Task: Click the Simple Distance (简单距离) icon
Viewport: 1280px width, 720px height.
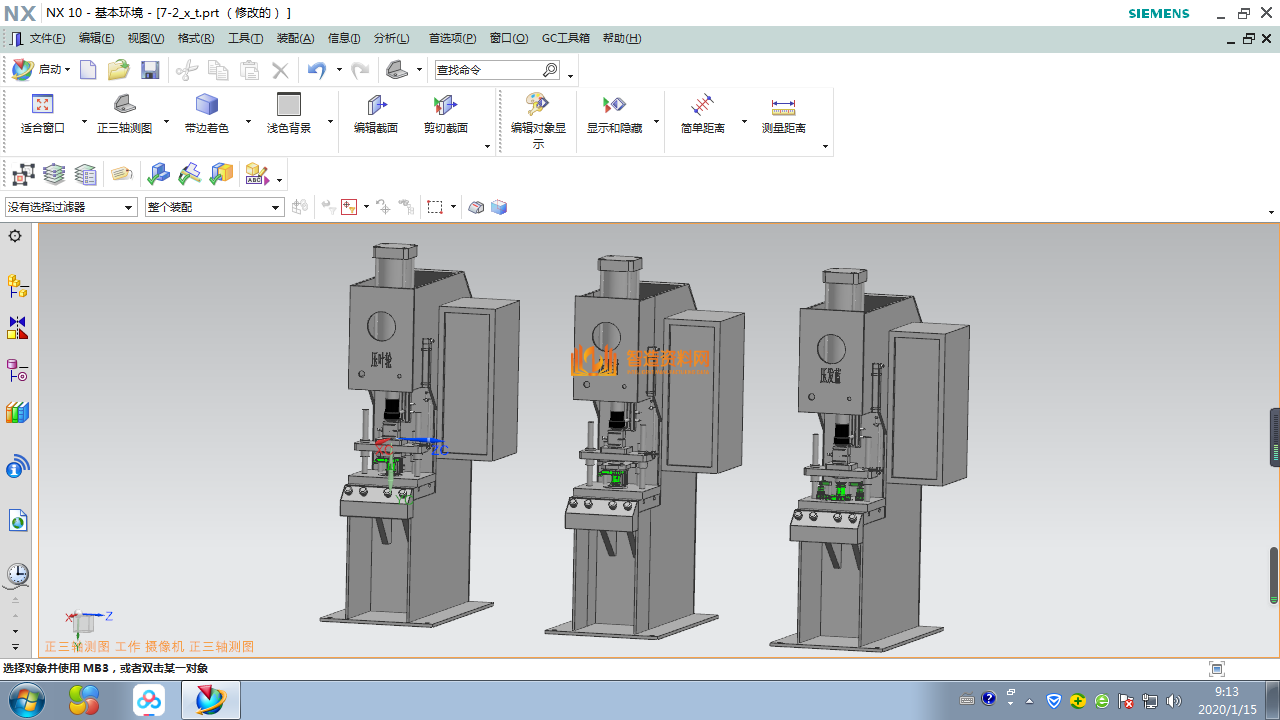Action: (x=702, y=105)
